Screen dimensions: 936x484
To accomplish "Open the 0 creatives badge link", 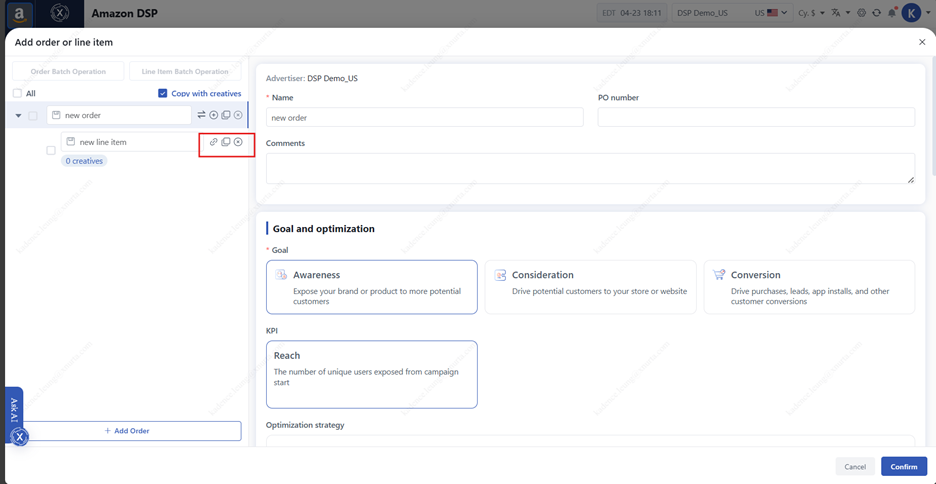I will [84, 161].
